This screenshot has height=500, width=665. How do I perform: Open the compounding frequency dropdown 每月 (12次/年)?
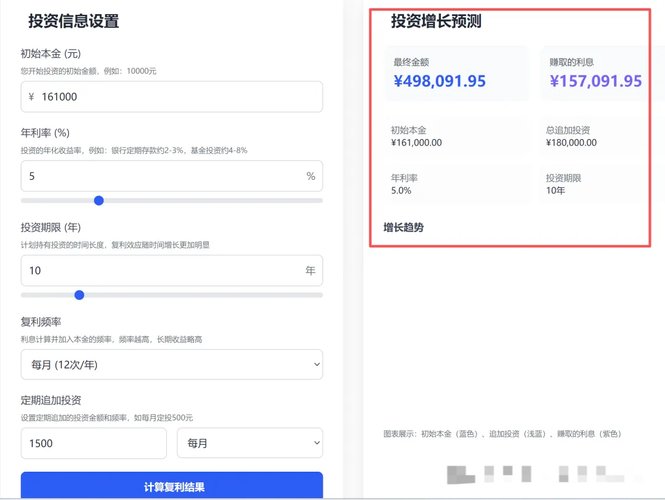tap(172, 365)
